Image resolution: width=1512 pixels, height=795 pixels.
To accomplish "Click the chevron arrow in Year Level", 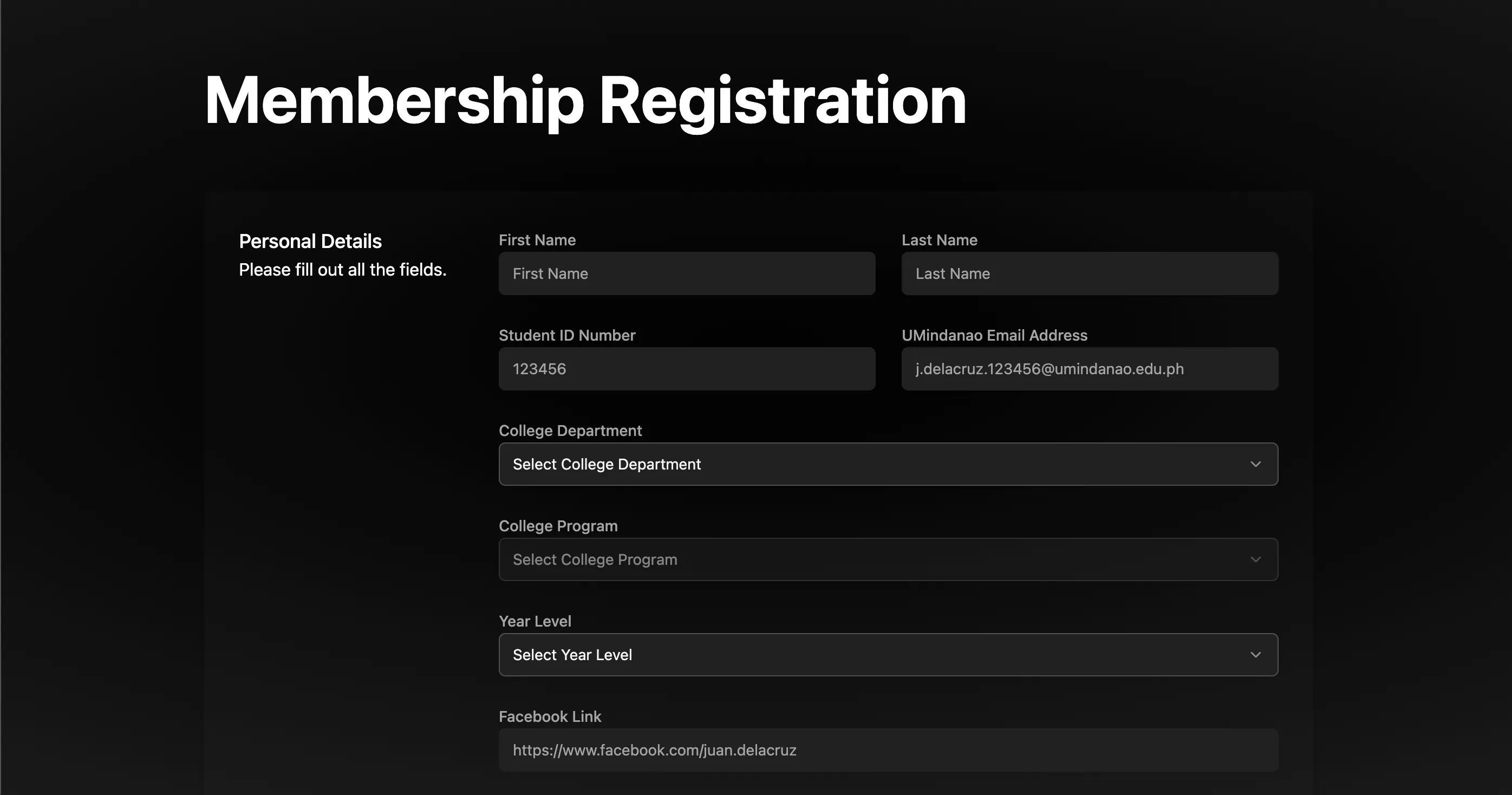I will [1255, 655].
